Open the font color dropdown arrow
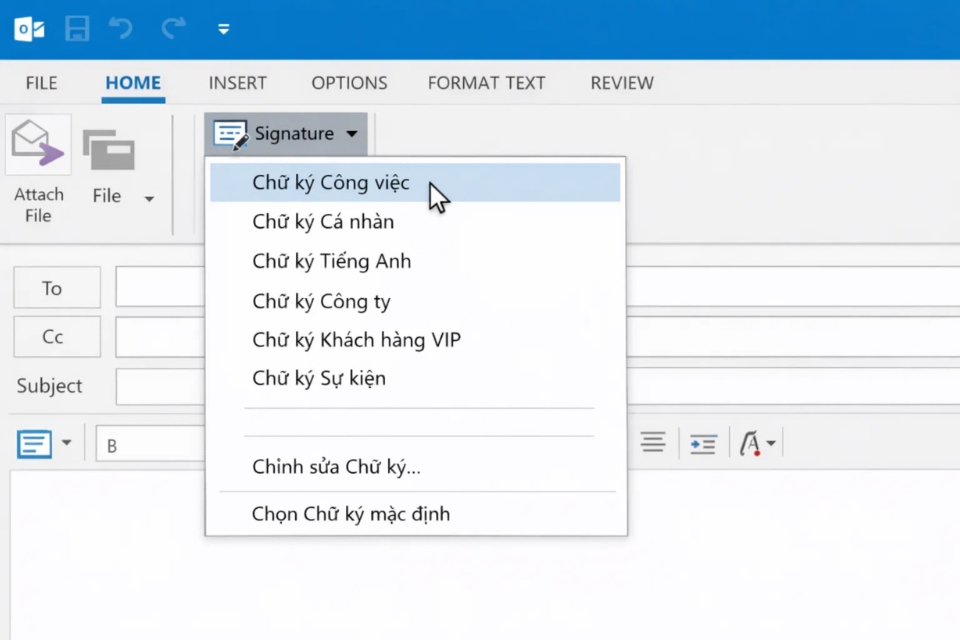 pyautogui.click(x=771, y=443)
